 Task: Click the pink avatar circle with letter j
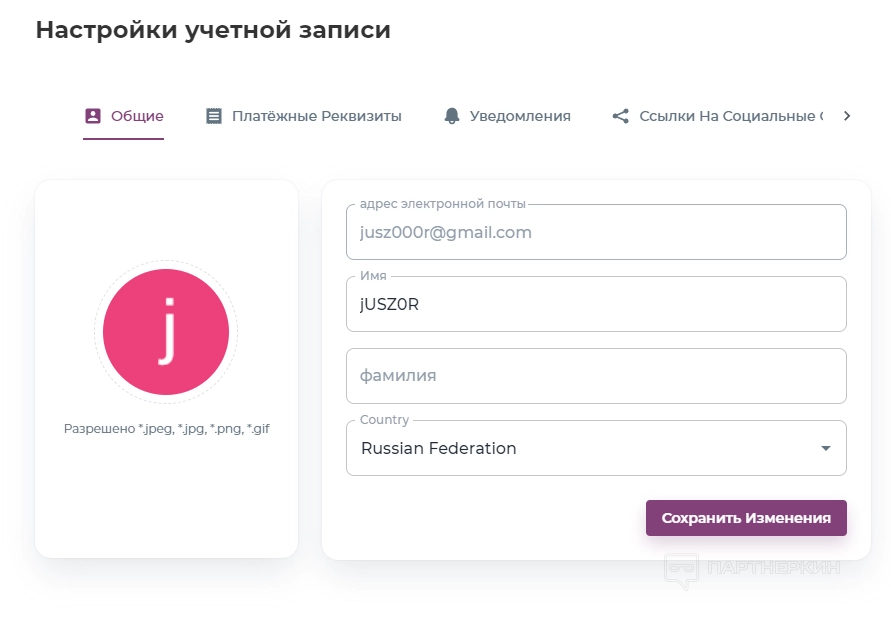[x=166, y=332]
